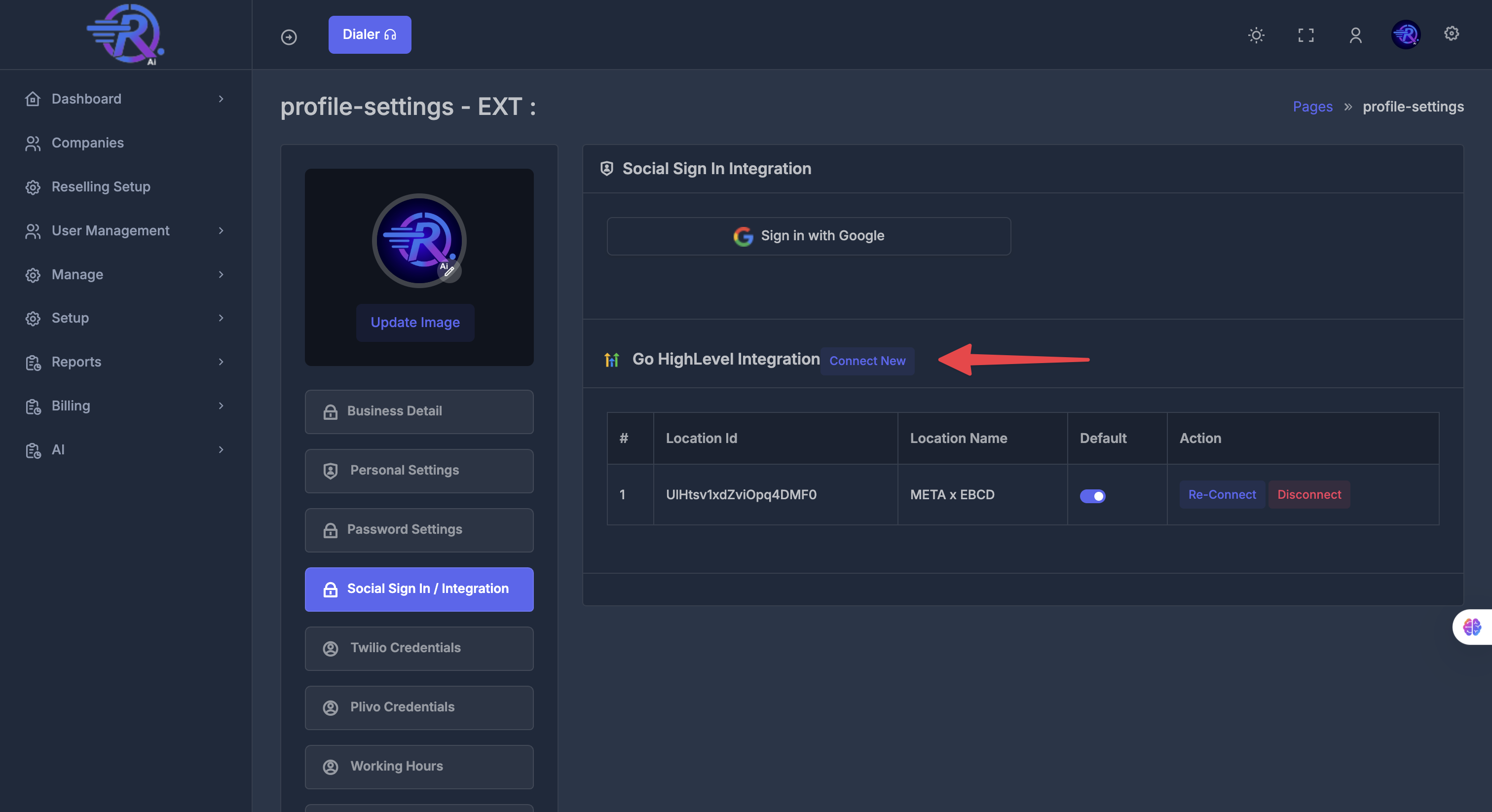The height and width of the screenshot is (812, 1492).
Task: Click the Manage gear icon
Action: point(33,274)
